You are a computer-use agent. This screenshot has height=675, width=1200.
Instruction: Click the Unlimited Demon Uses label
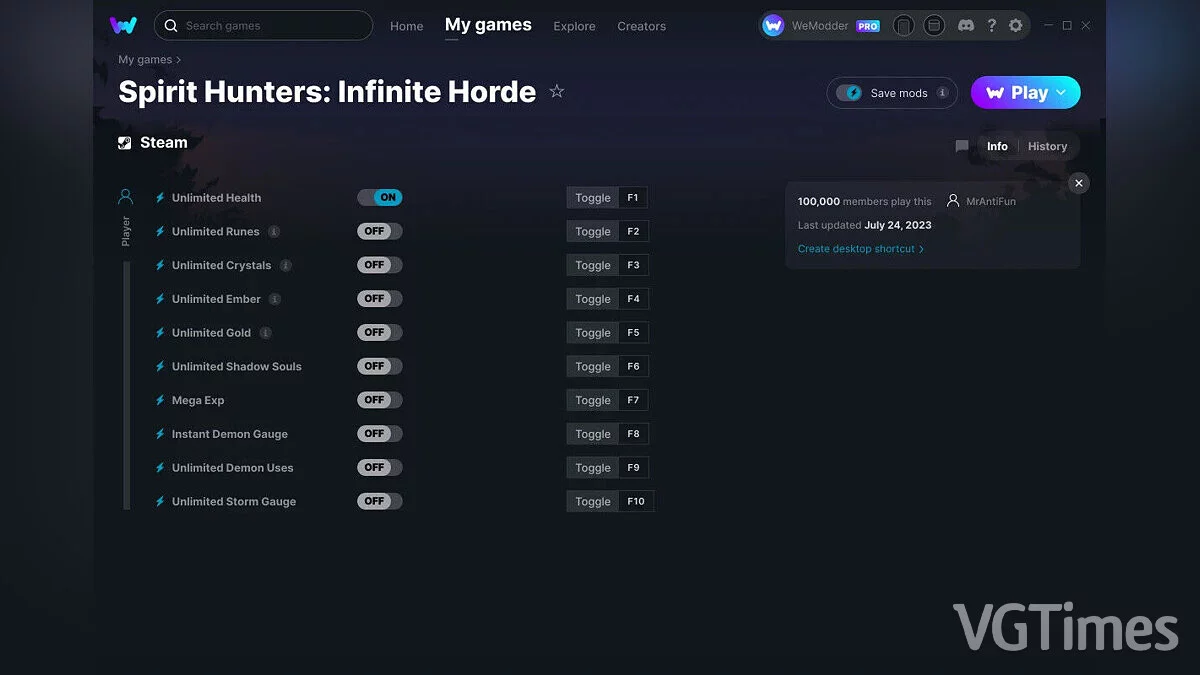tap(232, 468)
